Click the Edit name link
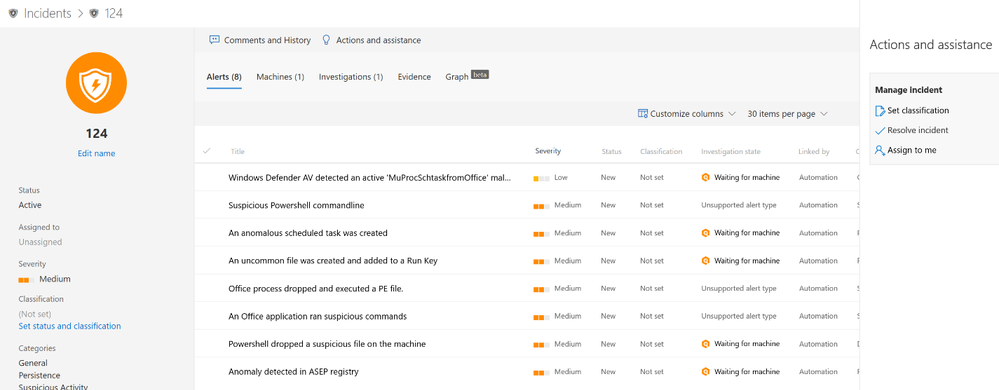Screen dimensions: 999x390 click(96, 154)
